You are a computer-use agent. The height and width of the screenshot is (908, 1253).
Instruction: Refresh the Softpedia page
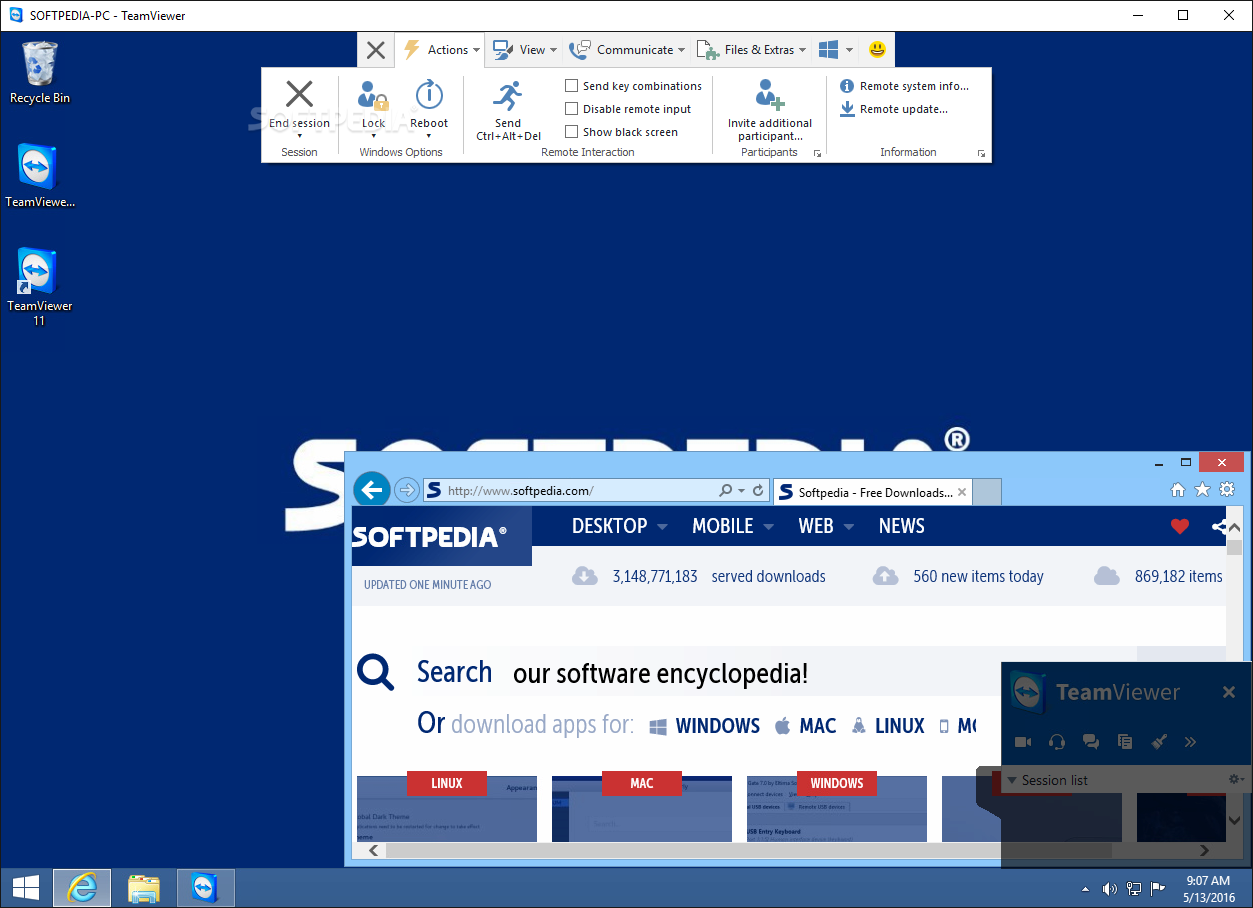pos(758,491)
